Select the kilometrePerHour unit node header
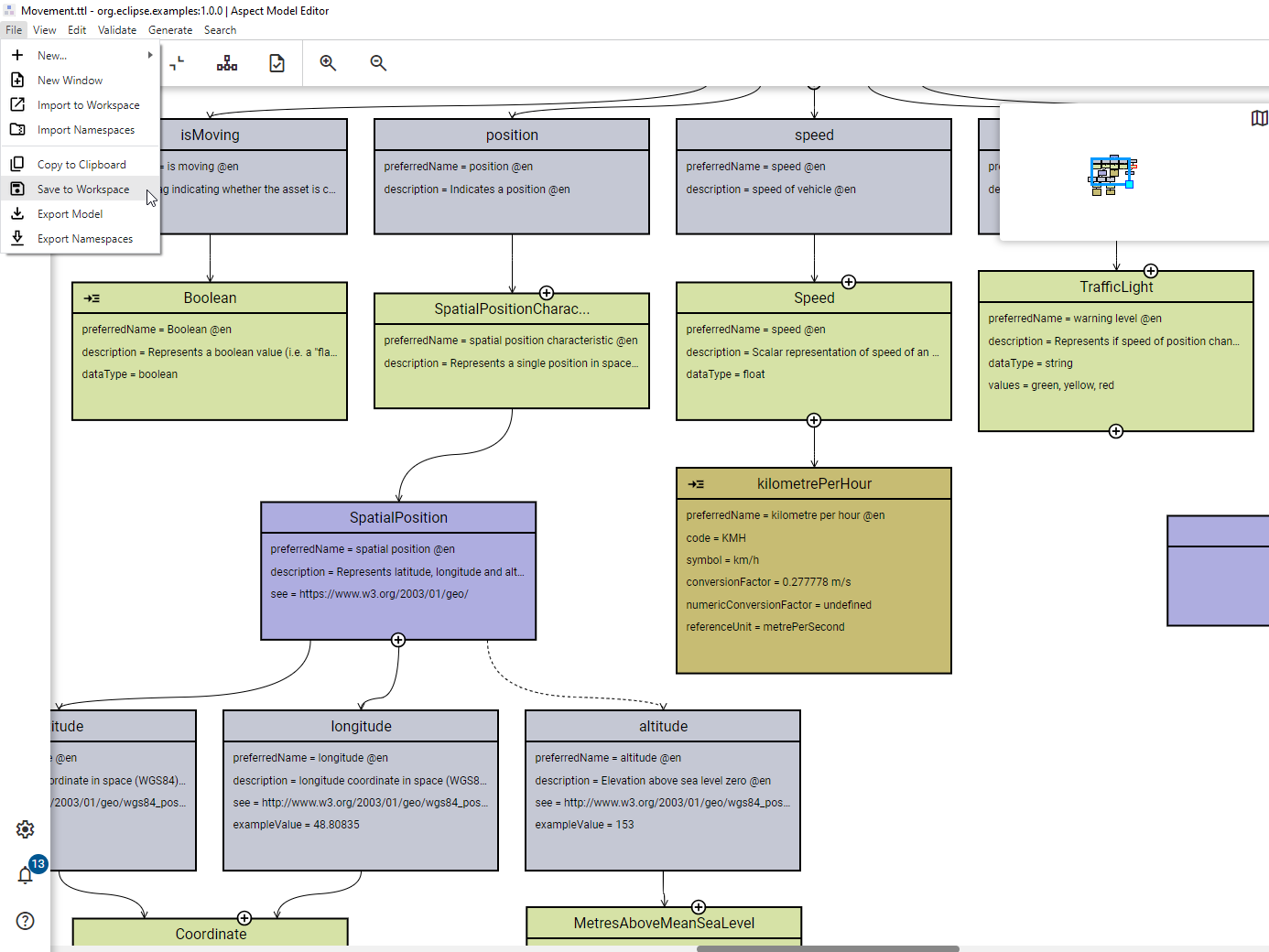This screenshot has height=952, width=1269. pyautogui.click(x=814, y=484)
